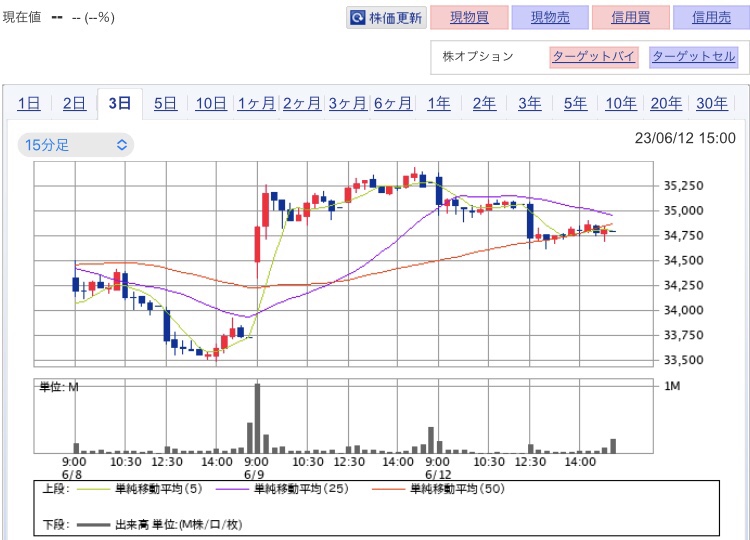
Task: Switch to the 2ヶ月 chart tab
Action: click(302, 103)
